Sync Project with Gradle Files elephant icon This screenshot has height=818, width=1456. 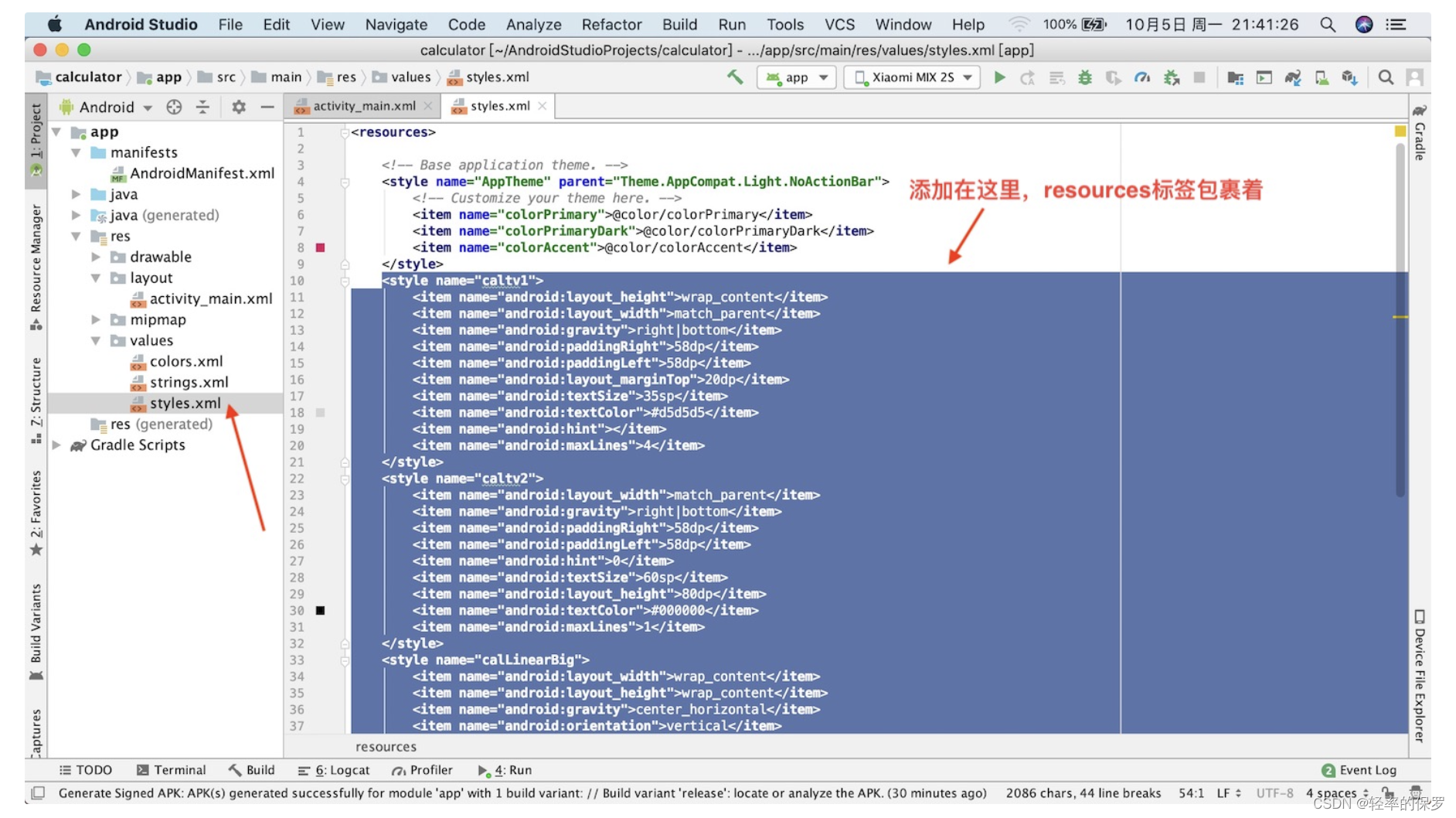1292,77
